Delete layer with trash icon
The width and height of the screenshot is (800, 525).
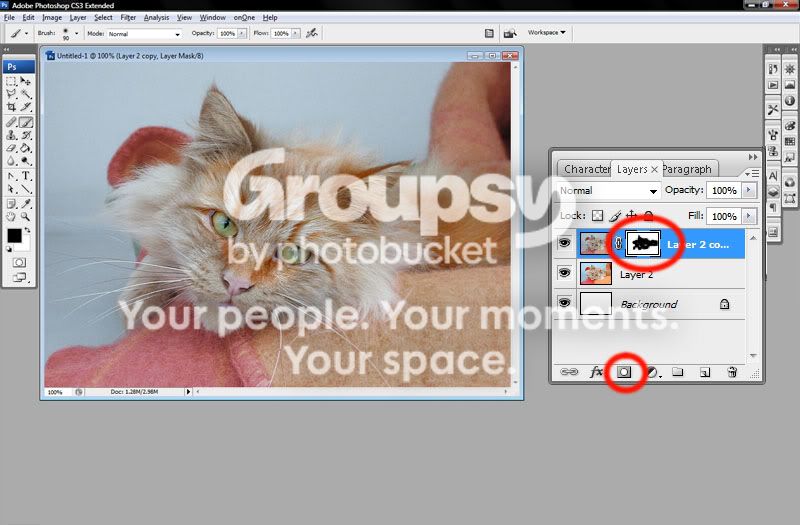(732, 372)
